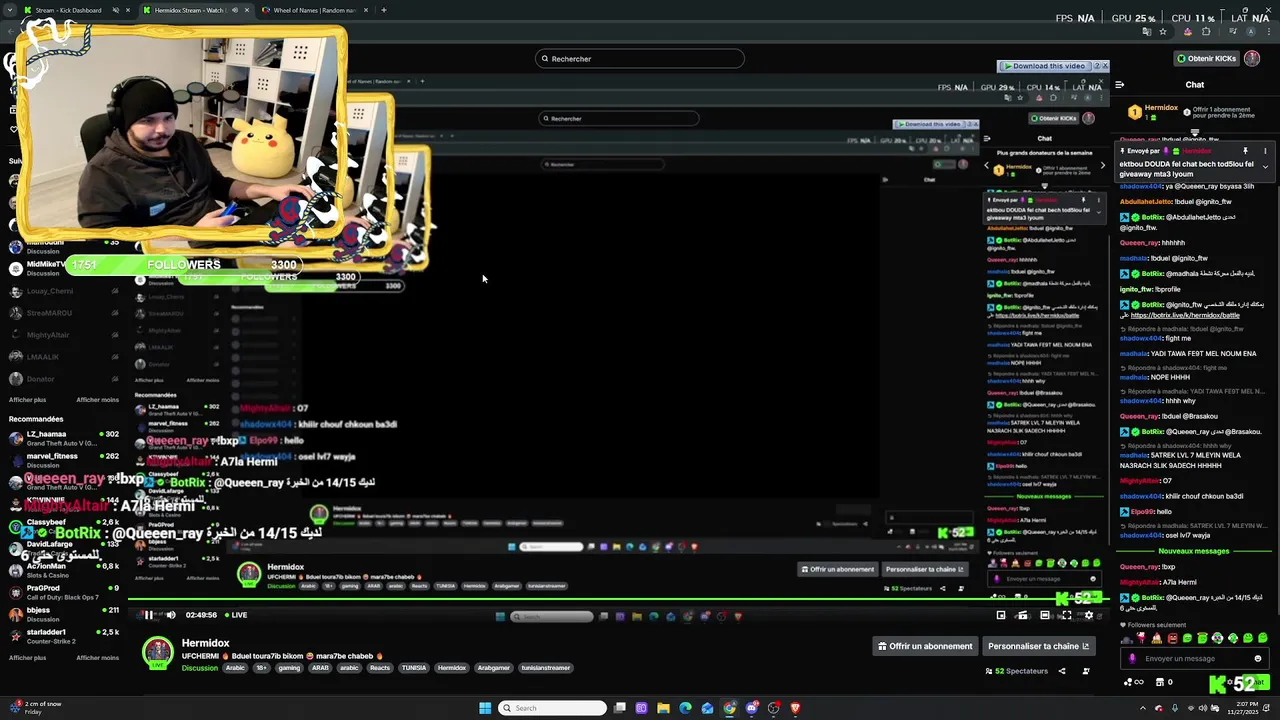Click the Windows taskbar Search box

(x=553, y=708)
